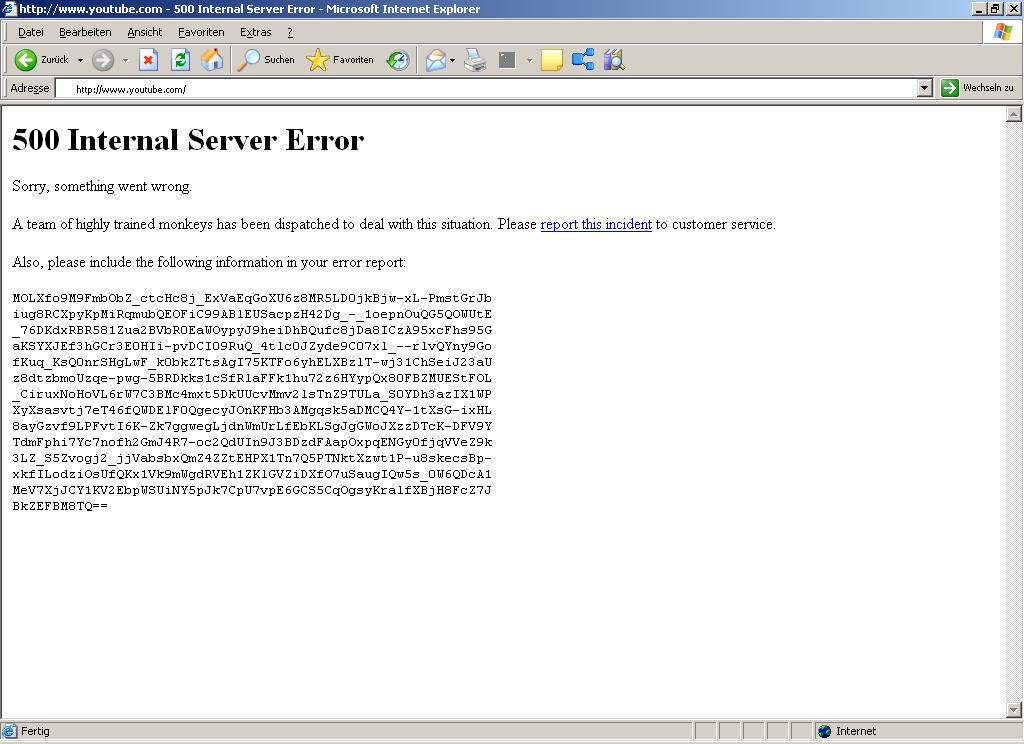
Task: Minimize the Internet Explorer window
Action: coord(979,8)
